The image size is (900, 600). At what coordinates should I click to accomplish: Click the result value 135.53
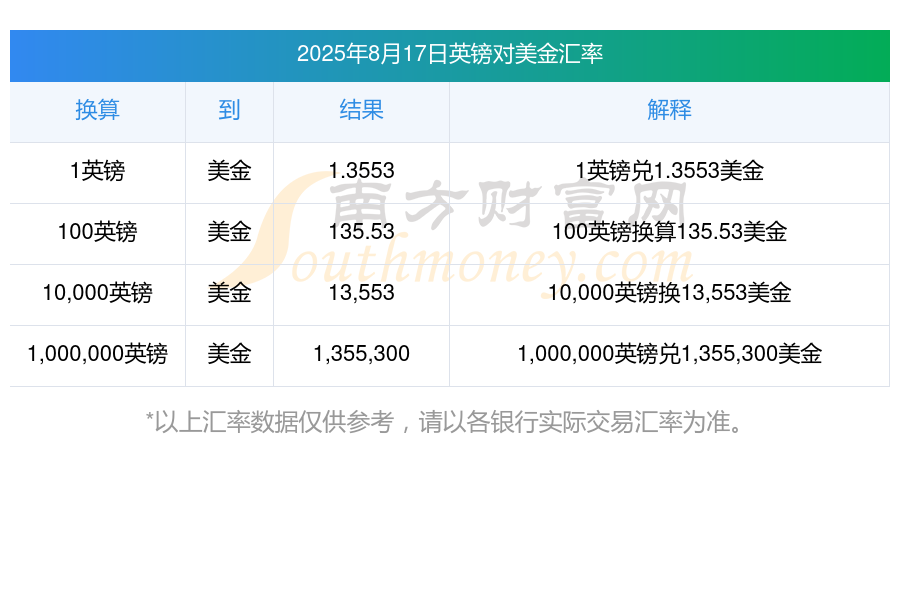click(x=361, y=232)
